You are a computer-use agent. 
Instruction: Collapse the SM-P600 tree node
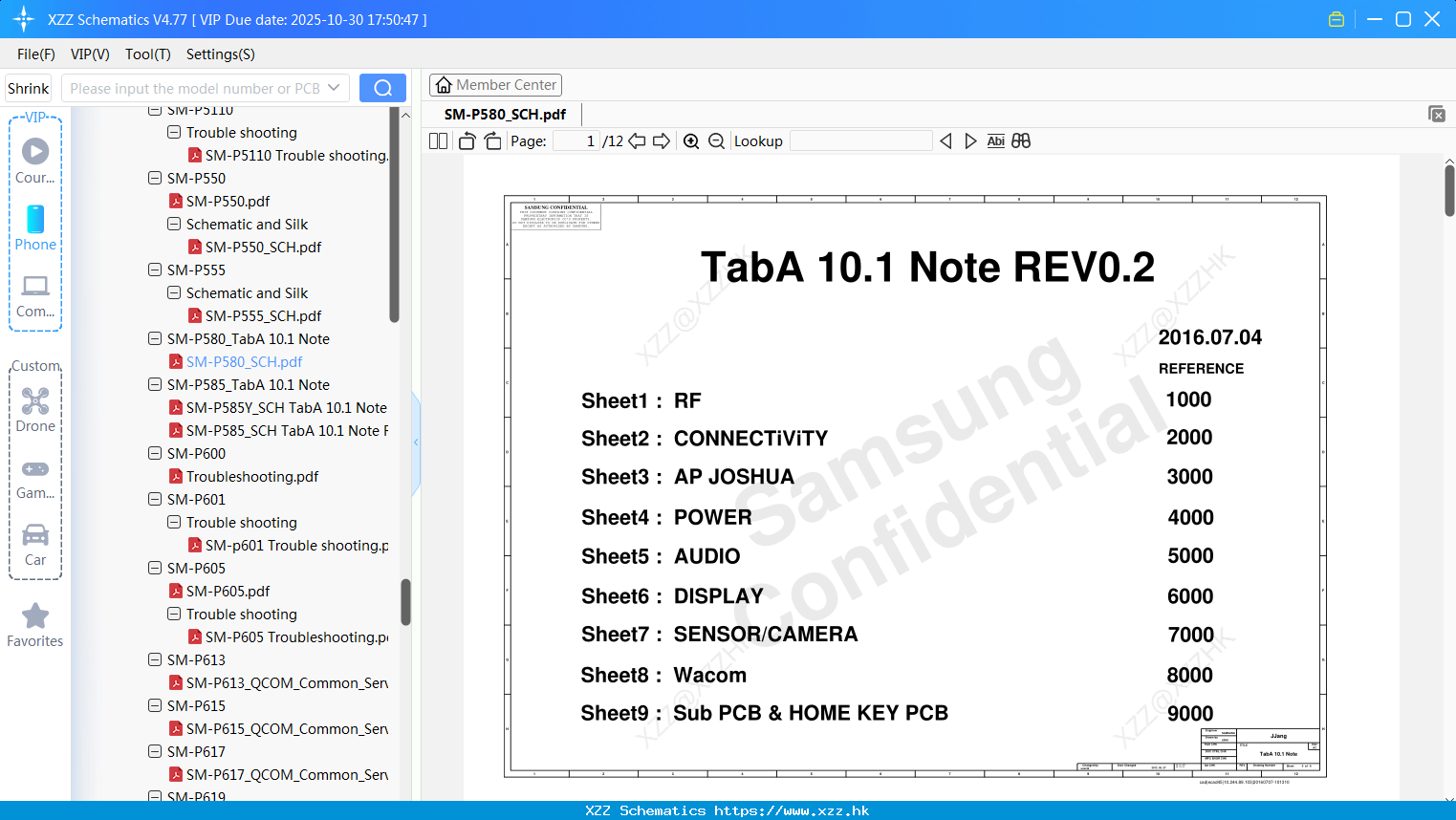point(155,453)
